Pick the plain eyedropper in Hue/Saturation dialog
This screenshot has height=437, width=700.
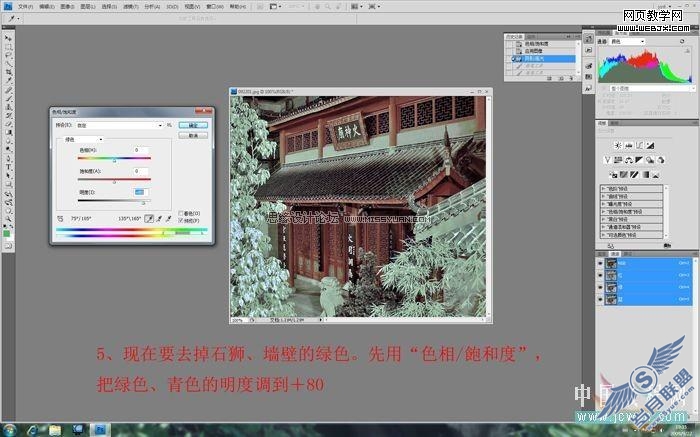(x=149, y=219)
